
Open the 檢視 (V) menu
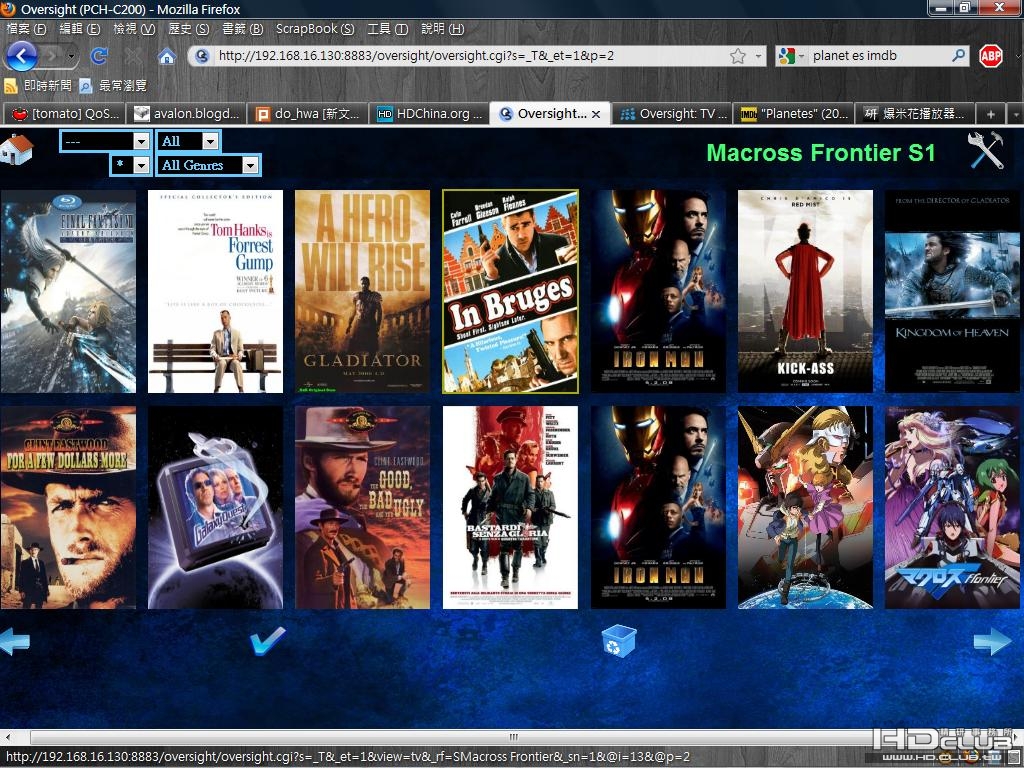pos(134,29)
